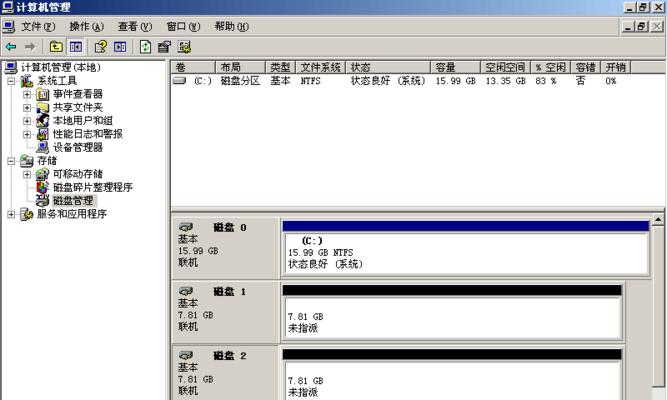
Task: Click the show/hide action pane toolbar icon
Action: 120,46
